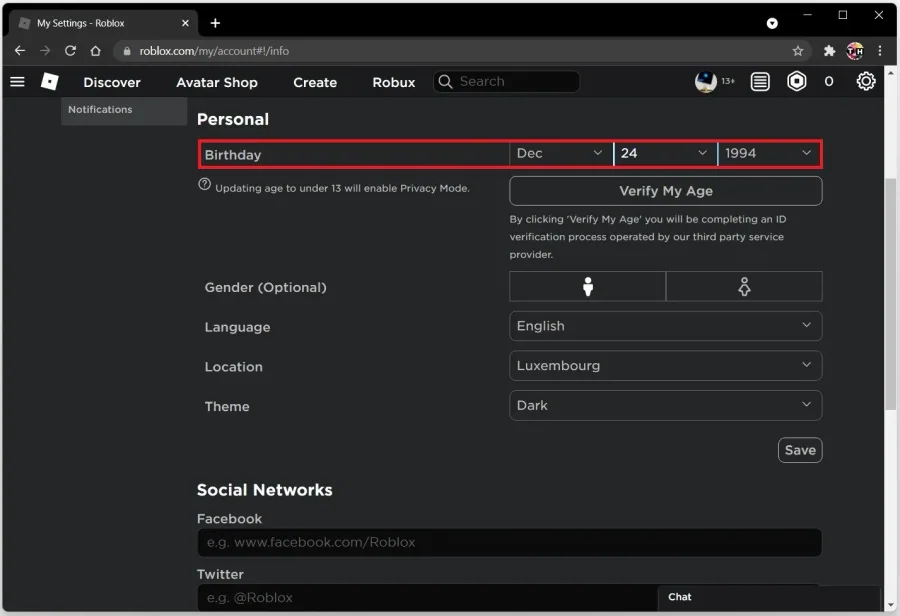Open the birthday month dropdown

tap(561, 153)
